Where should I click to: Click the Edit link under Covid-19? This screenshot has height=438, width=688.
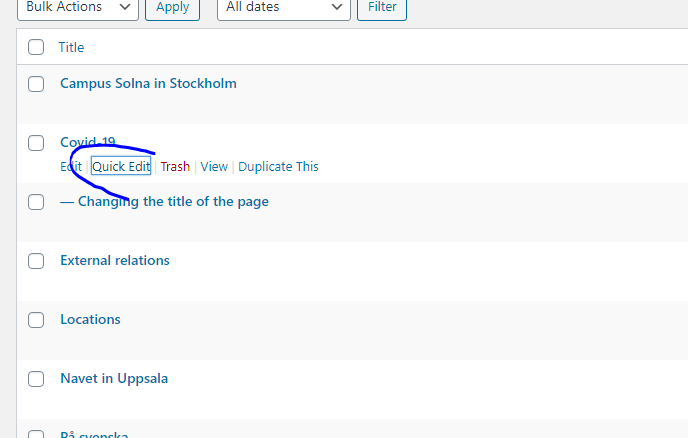pyautogui.click(x=70, y=166)
